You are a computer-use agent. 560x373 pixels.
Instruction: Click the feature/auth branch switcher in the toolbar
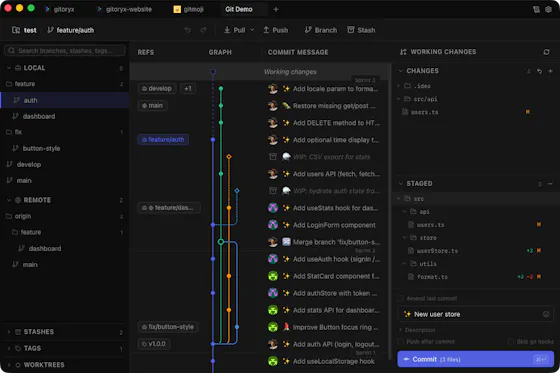click(71, 30)
